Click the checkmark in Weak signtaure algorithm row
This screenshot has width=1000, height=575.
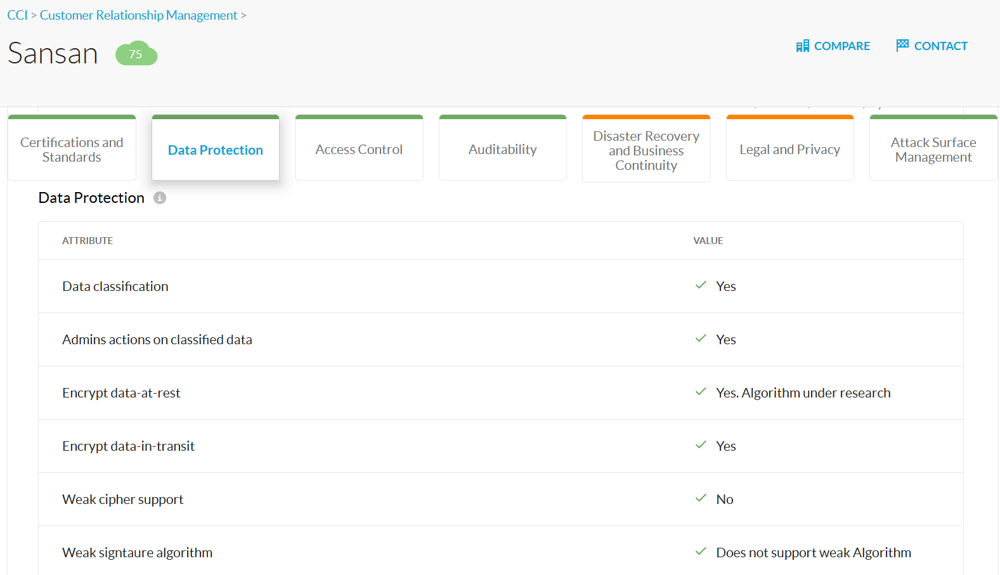point(701,551)
